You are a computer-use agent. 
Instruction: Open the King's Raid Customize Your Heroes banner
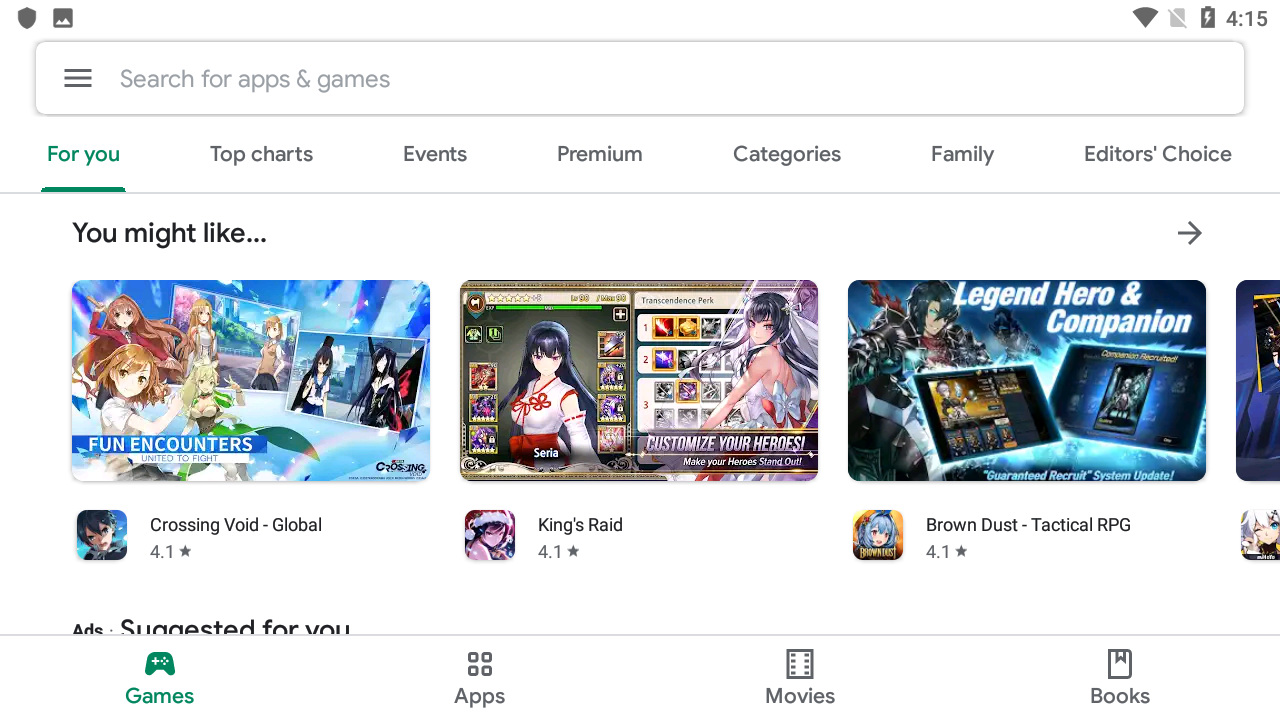[x=639, y=380]
